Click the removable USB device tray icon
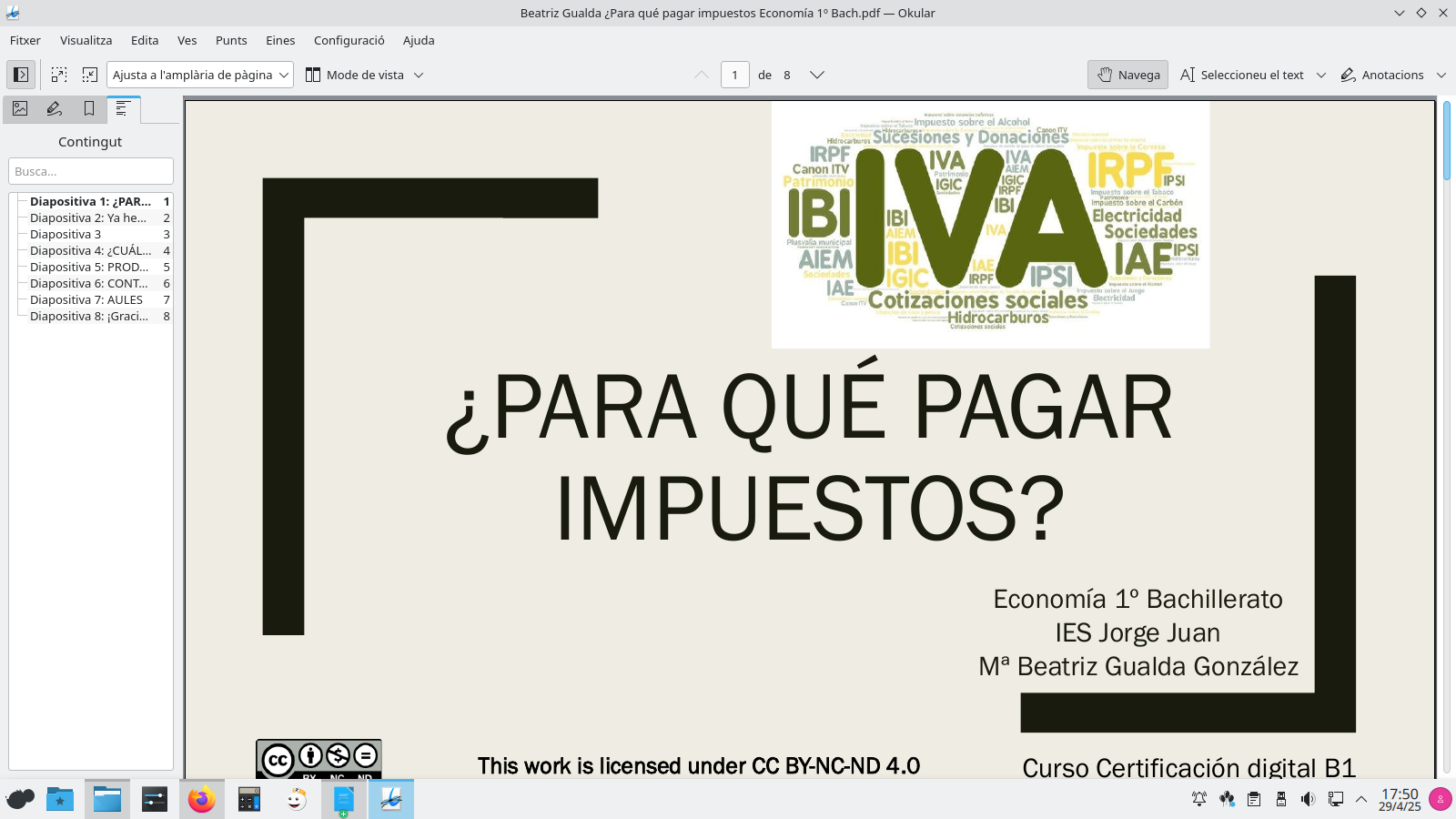This screenshot has width=1456, height=819. click(x=1281, y=799)
